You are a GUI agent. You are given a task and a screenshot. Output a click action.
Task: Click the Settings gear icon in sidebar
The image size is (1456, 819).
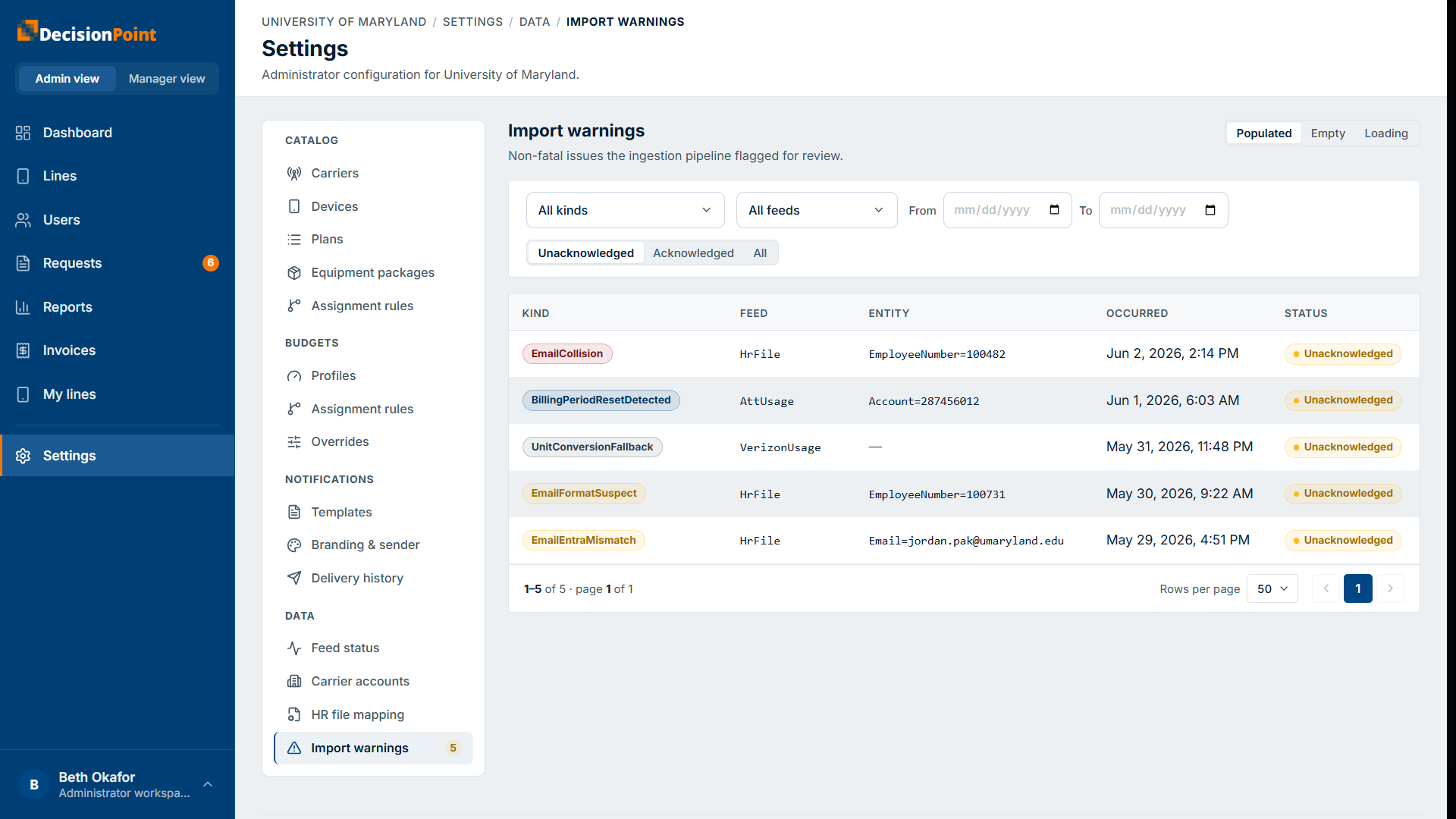[x=23, y=456]
